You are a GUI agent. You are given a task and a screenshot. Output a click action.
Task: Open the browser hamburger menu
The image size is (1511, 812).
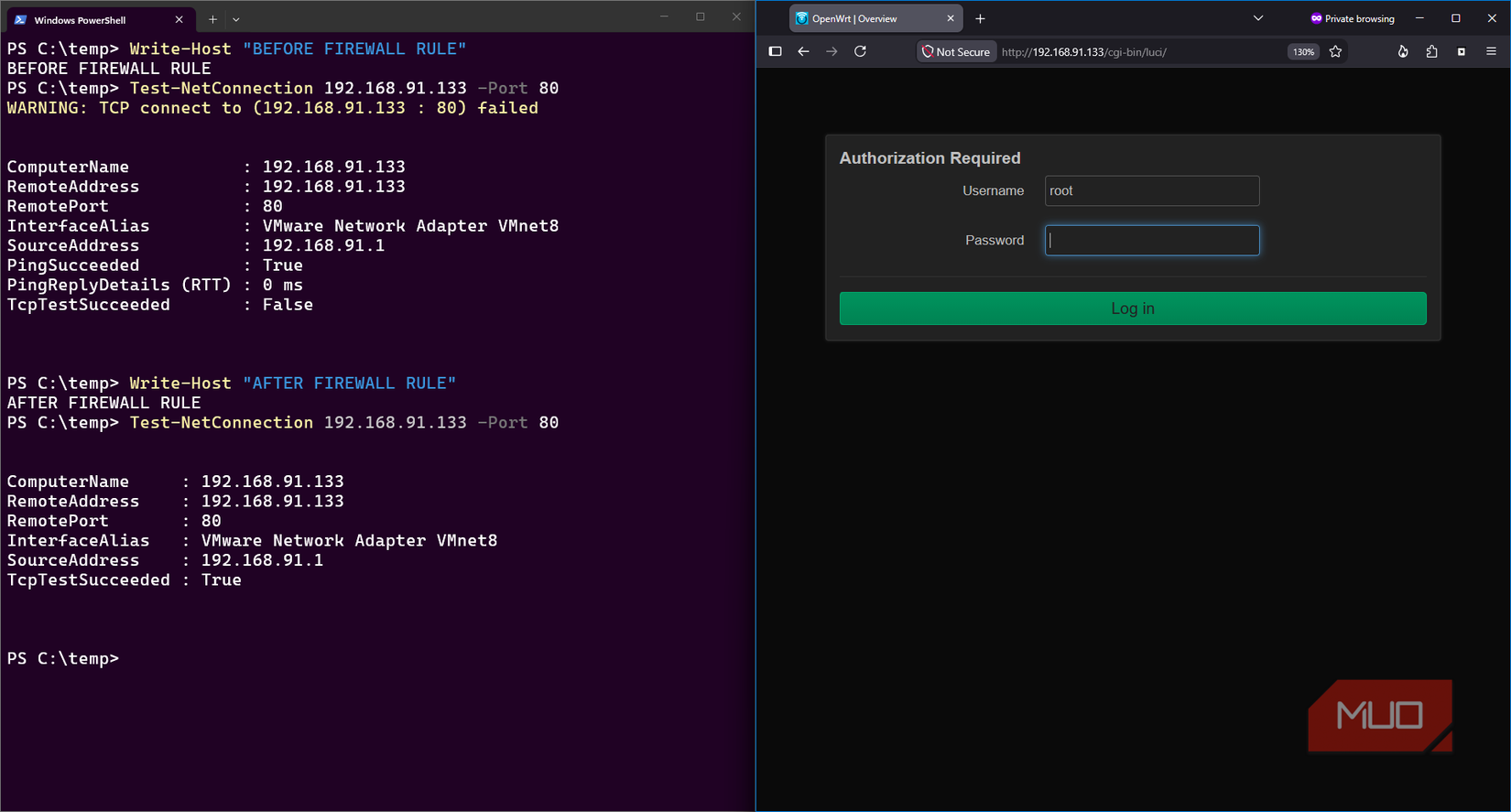[1491, 51]
